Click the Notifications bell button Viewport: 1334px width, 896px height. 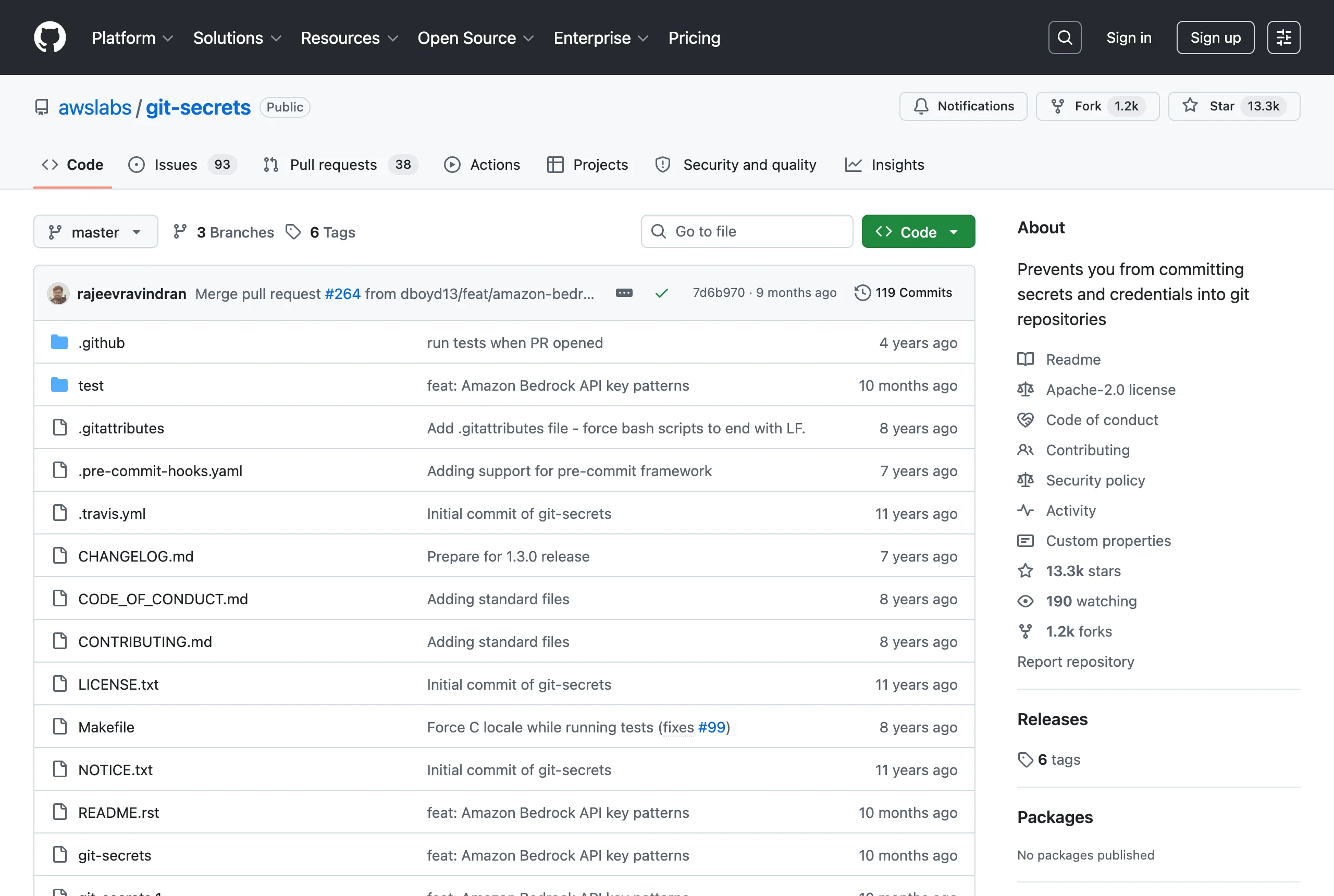[963, 106]
